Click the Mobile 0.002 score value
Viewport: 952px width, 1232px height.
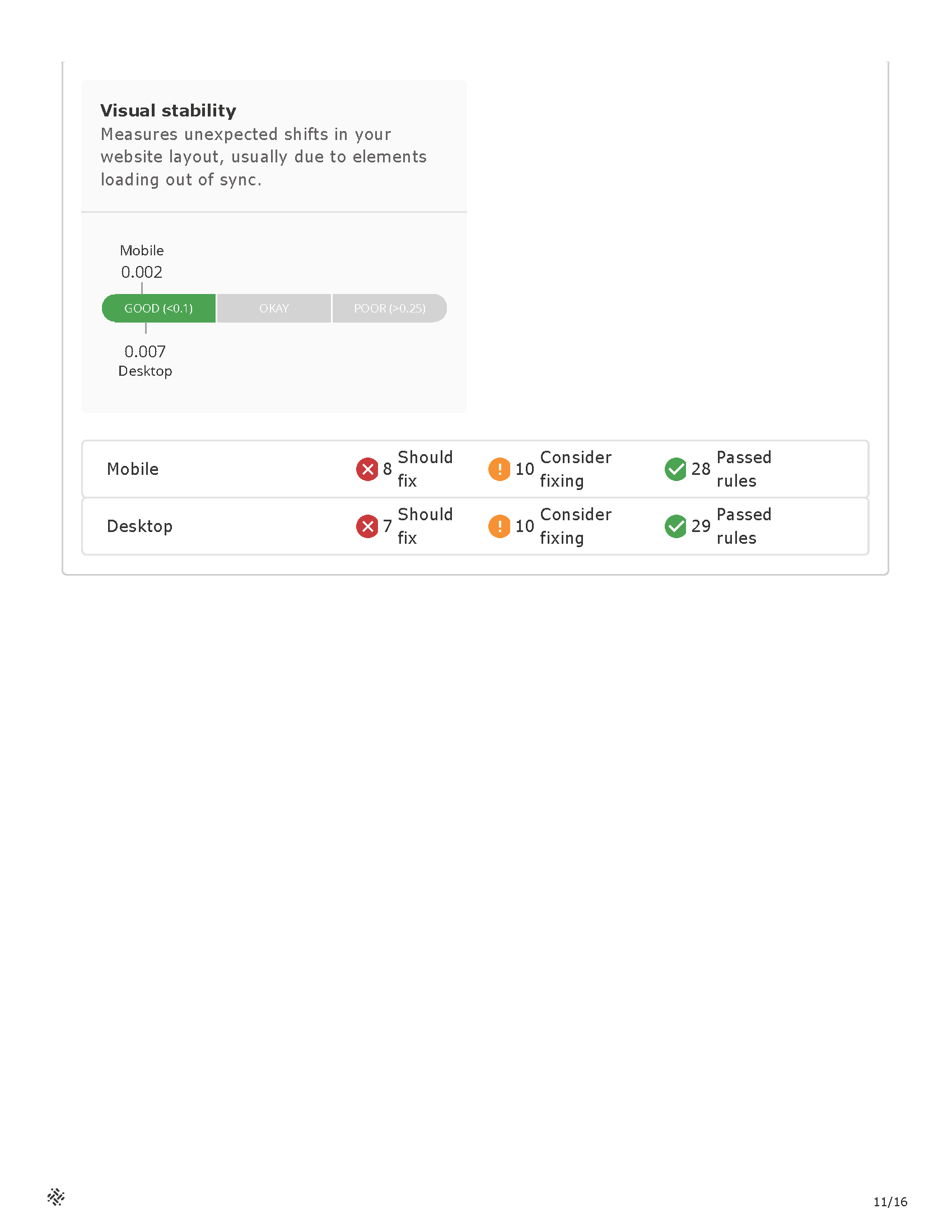pos(142,273)
